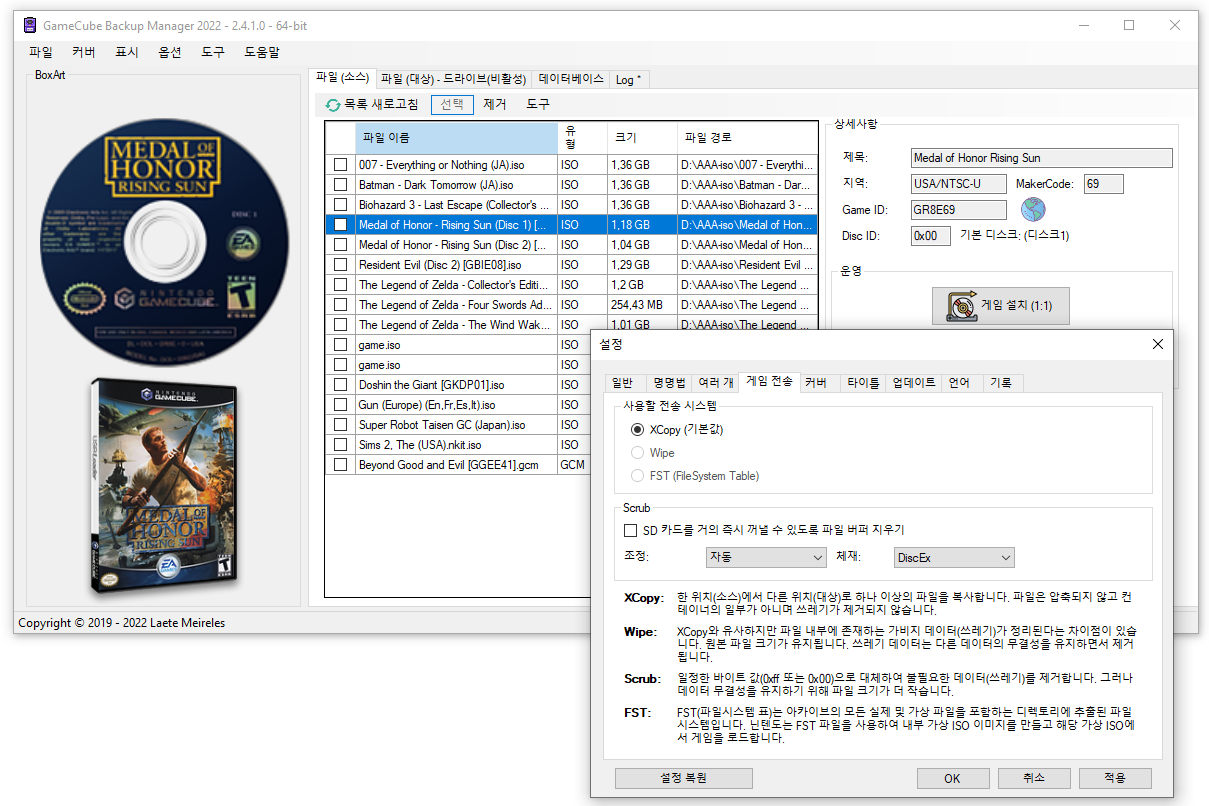Enable the SD 카드 file buffer flush checkbox
The image size is (1209, 806).
(630, 530)
